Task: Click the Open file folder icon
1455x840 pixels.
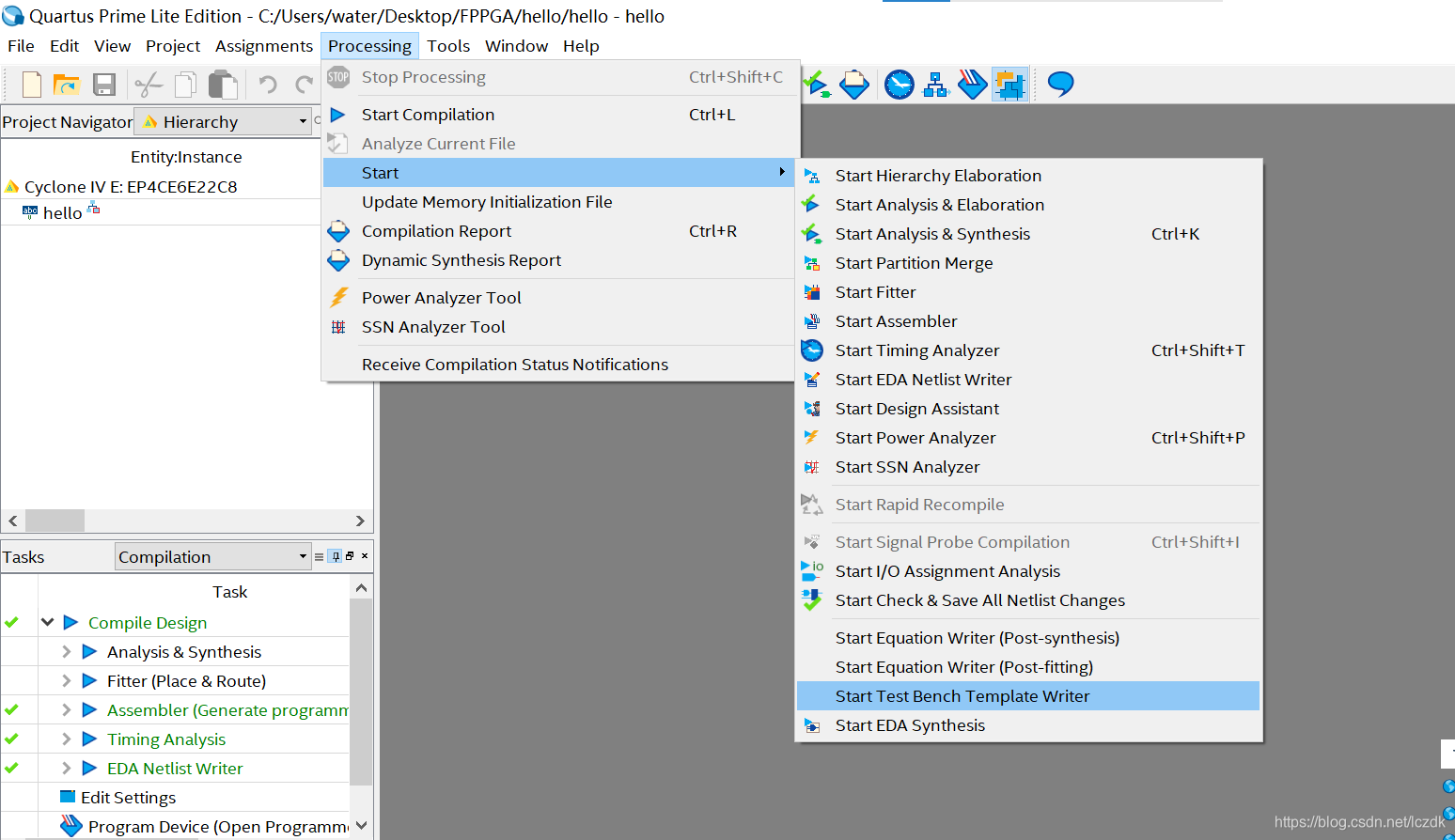Action: pos(66,85)
